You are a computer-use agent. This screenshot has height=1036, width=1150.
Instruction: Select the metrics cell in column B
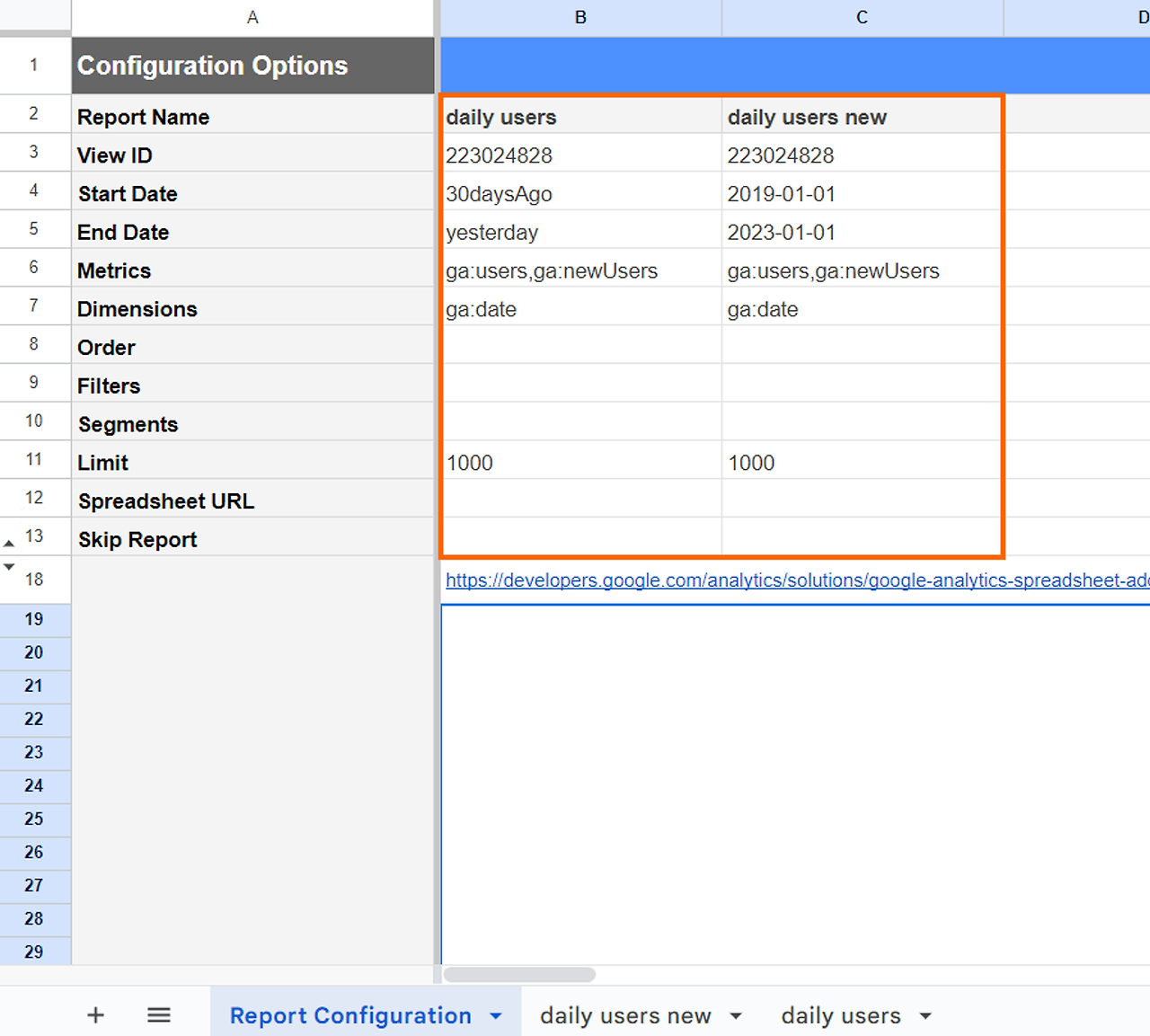pyautogui.click(x=581, y=268)
